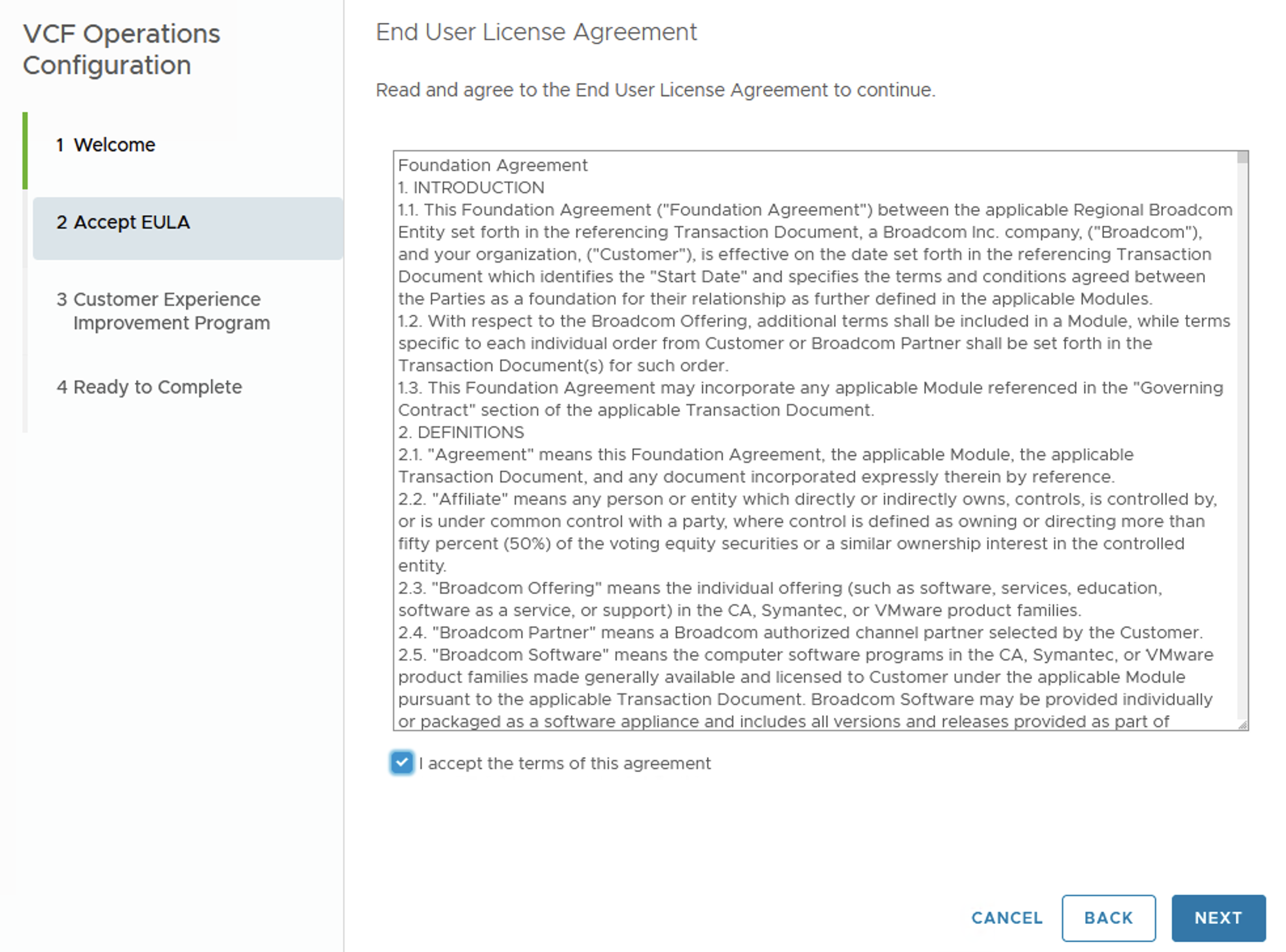Viewport: 1286px width, 952px height.
Task: Jump to the Ready to Complete step
Action: (x=157, y=387)
